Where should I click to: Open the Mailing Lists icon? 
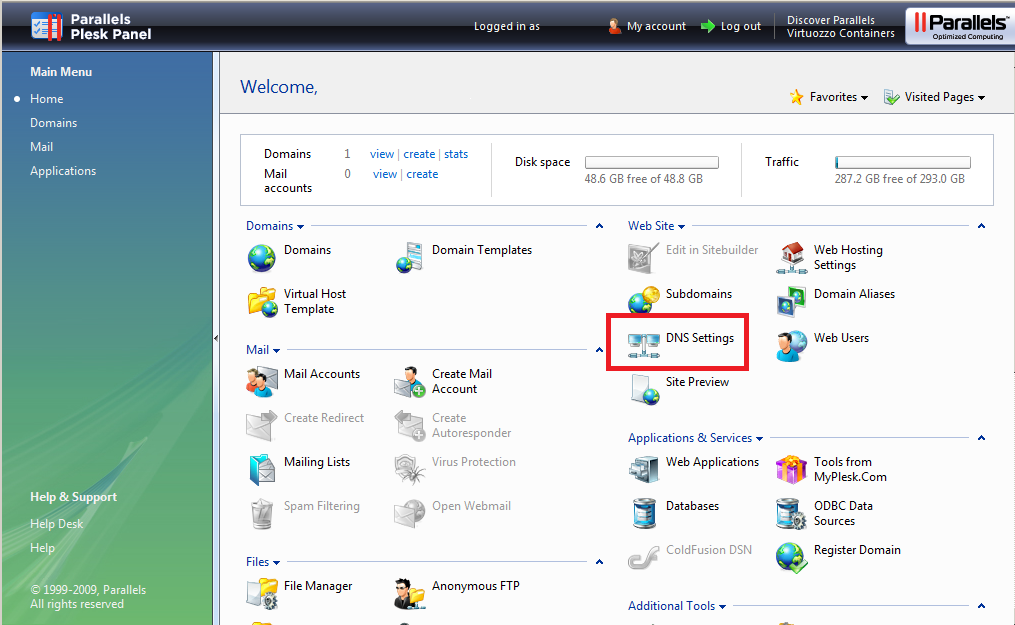point(261,469)
